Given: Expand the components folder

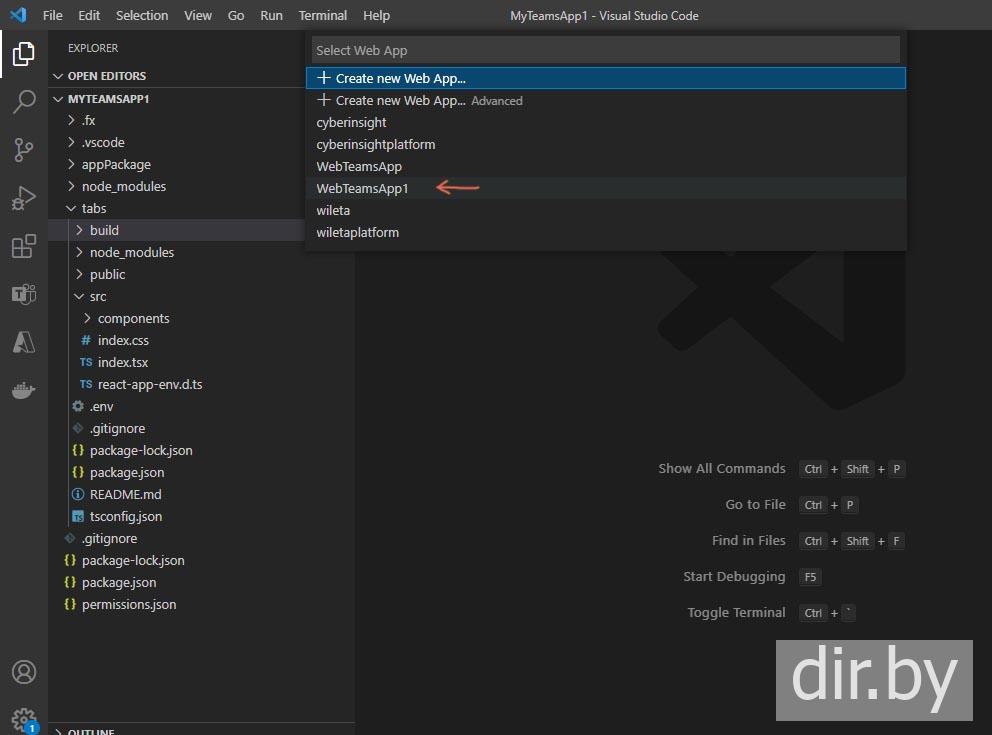Looking at the screenshot, I should (133, 318).
